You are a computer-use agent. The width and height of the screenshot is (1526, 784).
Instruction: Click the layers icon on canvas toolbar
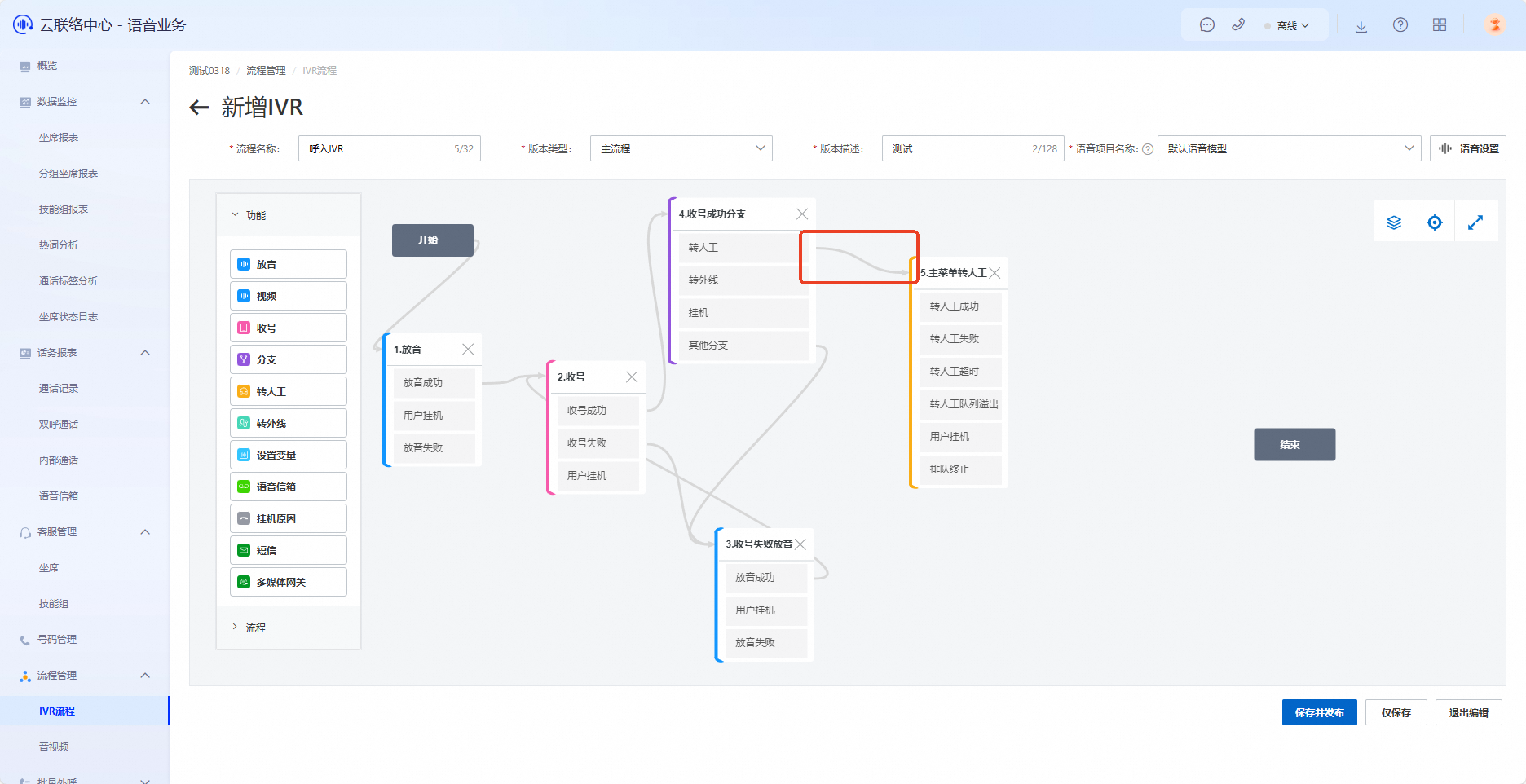(1394, 222)
